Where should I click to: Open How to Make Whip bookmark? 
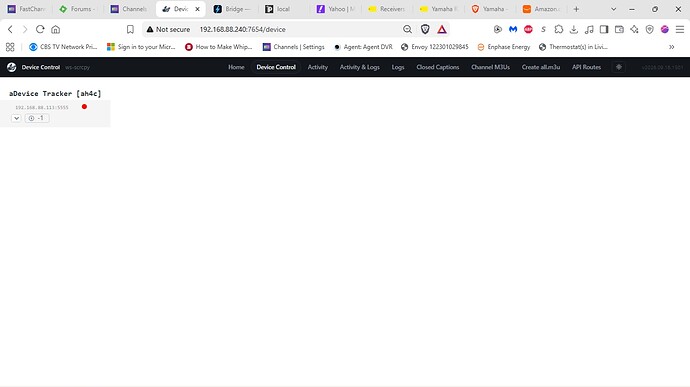pos(219,47)
